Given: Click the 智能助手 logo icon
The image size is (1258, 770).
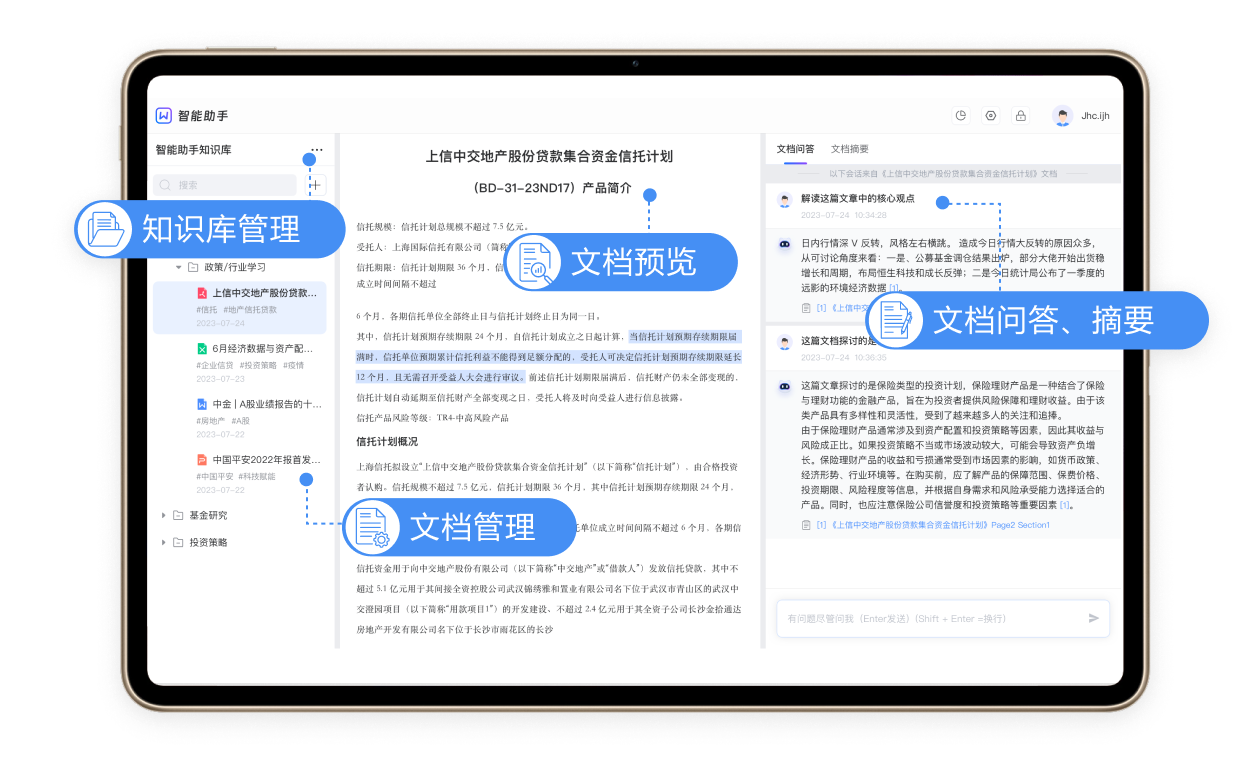Looking at the screenshot, I should [x=164, y=115].
